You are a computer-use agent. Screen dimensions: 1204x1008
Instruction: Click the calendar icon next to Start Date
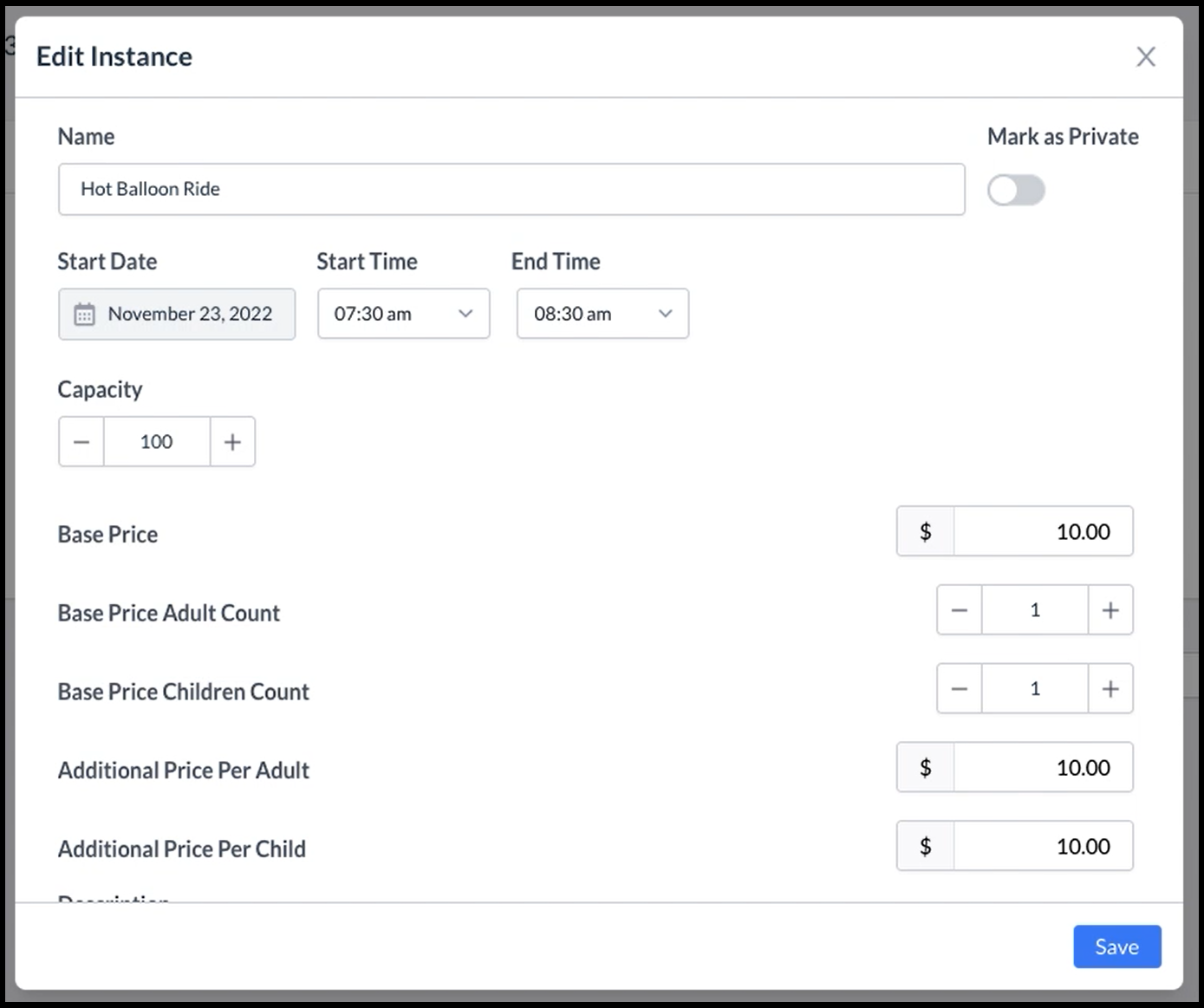[84, 314]
